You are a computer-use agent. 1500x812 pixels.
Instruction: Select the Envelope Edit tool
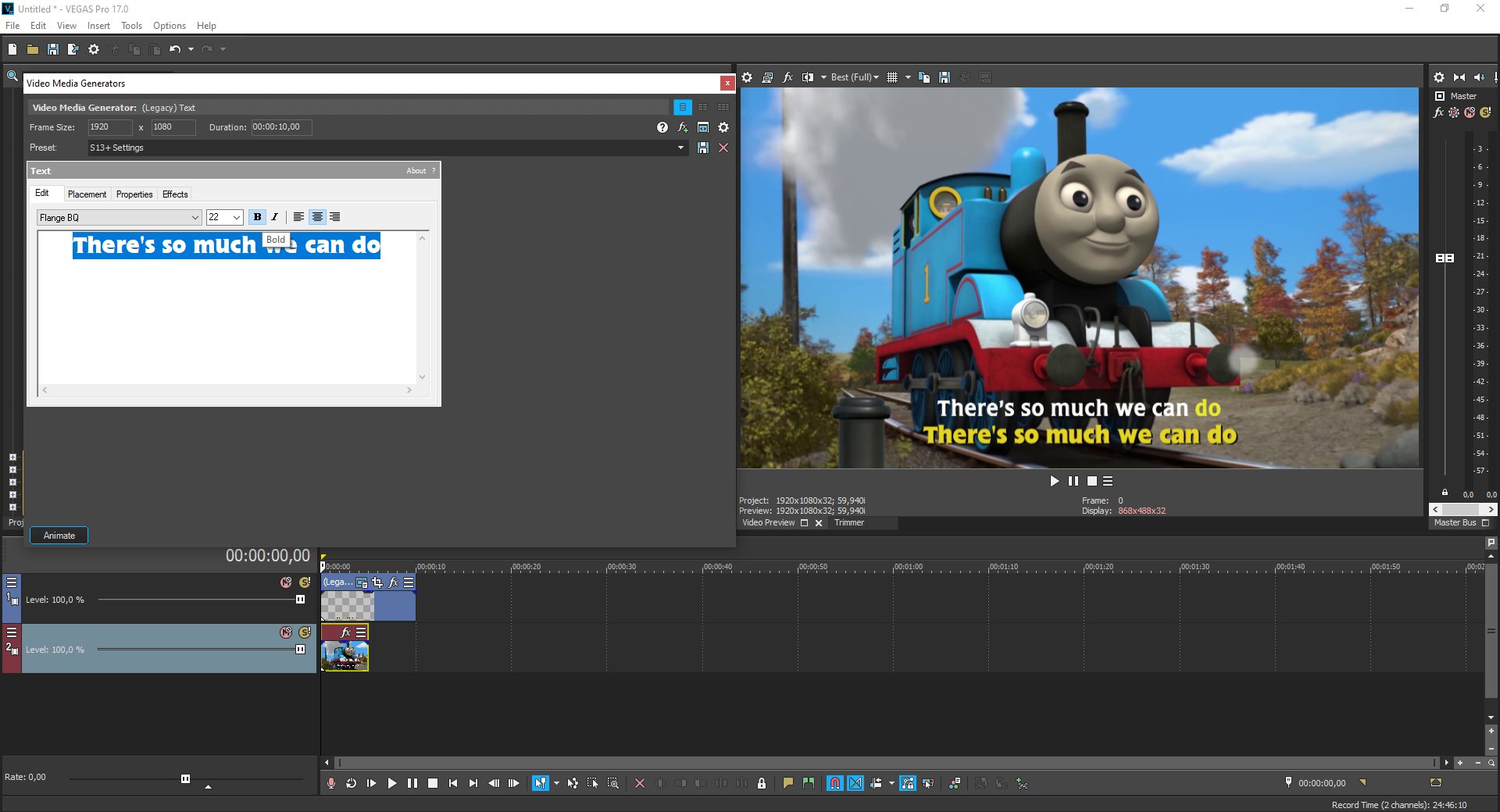coord(573,783)
